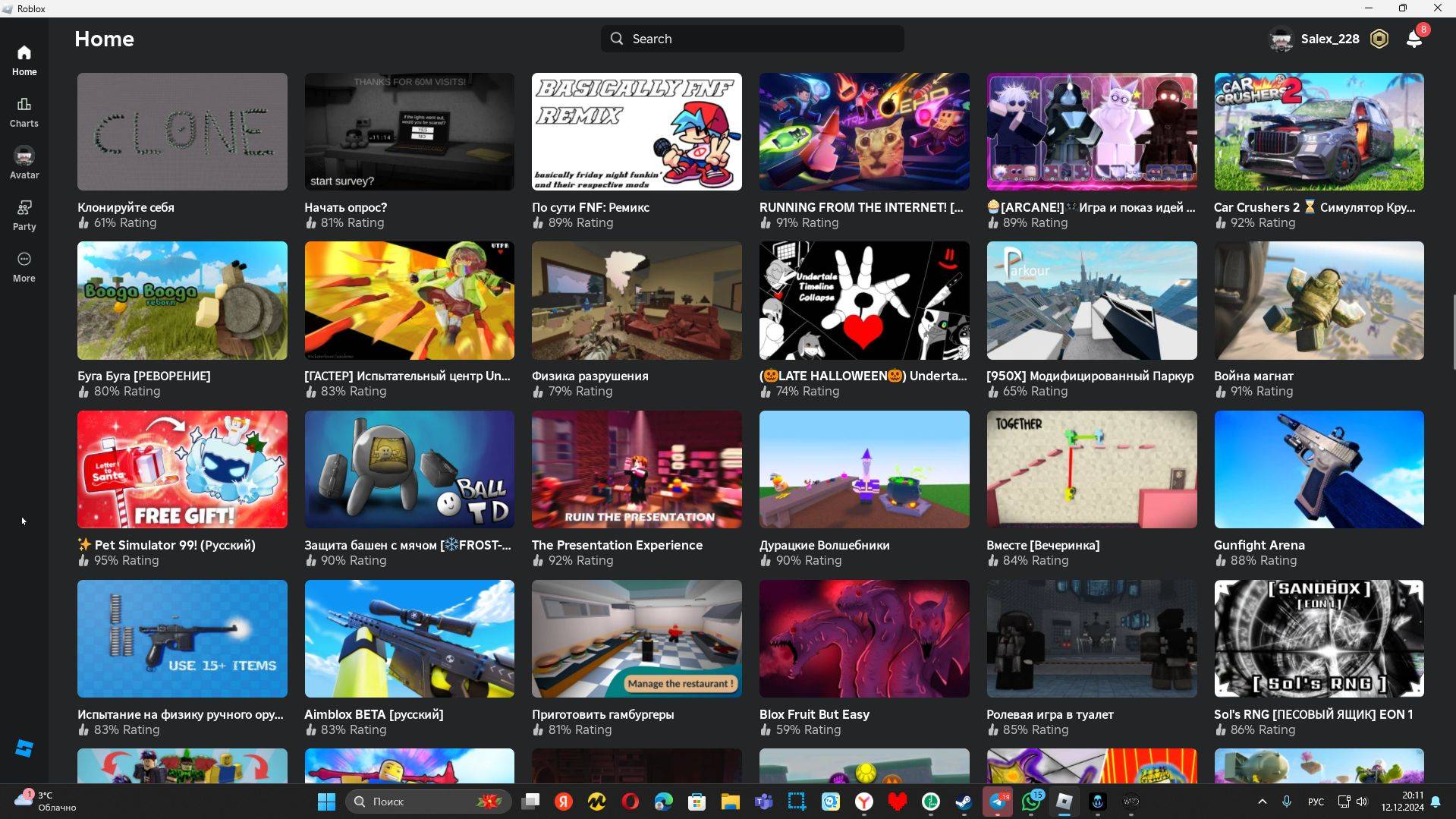The width and height of the screenshot is (1456, 819).
Task: Launch Opera from the taskbar
Action: [631, 802]
